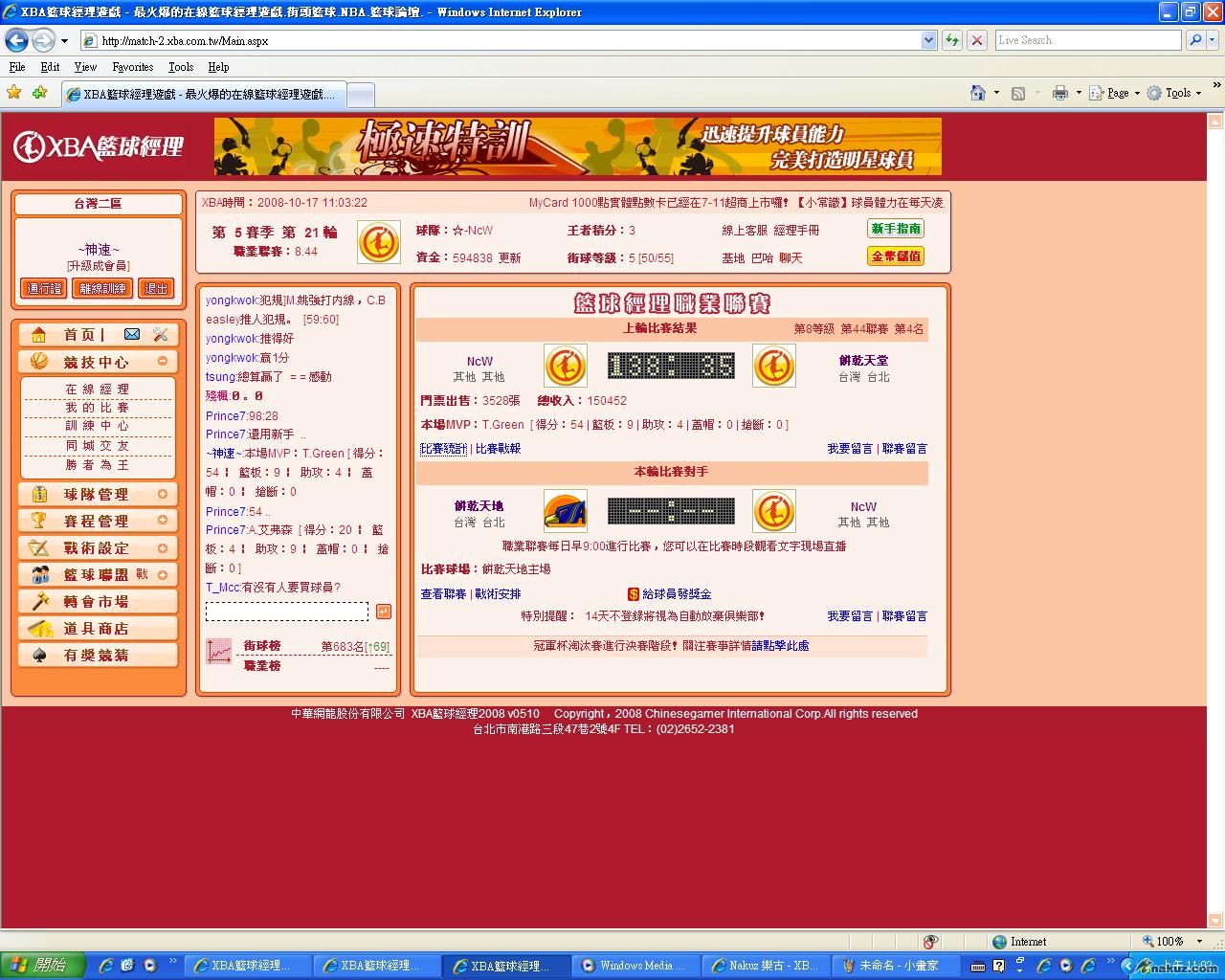Open the File menu

[17, 67]
